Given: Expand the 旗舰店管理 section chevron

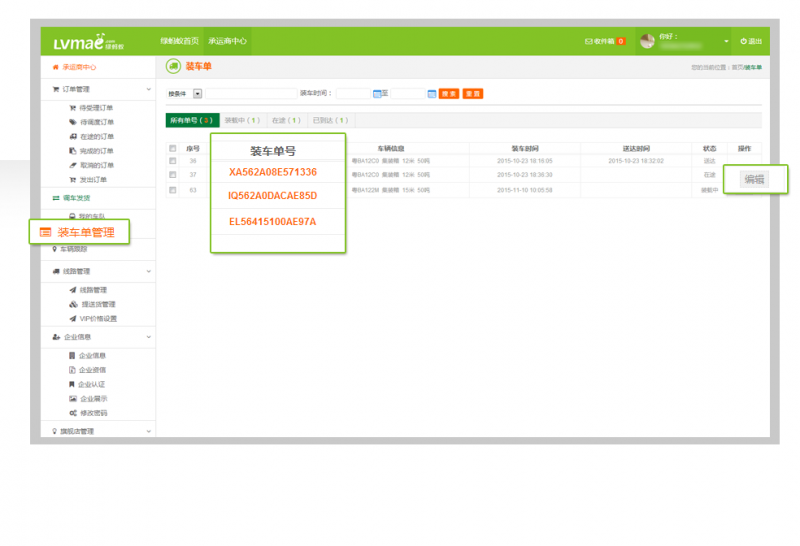Looking at the screenshot, I should tap(148, 431).
